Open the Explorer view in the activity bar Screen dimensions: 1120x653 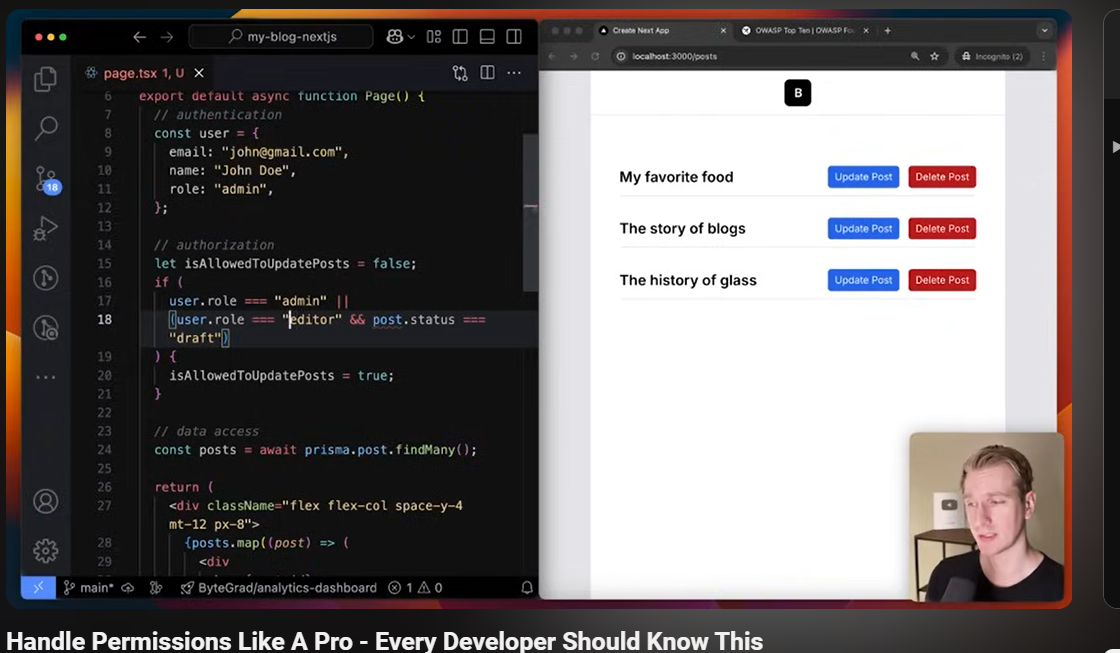pos(45,80)
